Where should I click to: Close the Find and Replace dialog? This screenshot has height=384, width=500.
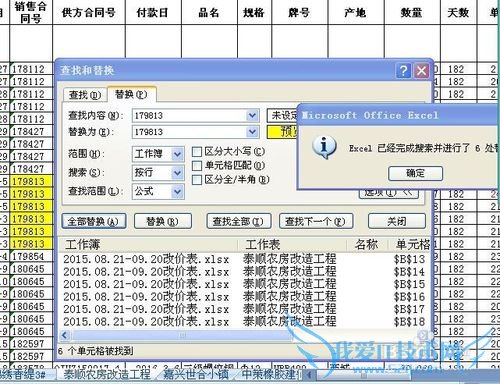tap(421, 71)
